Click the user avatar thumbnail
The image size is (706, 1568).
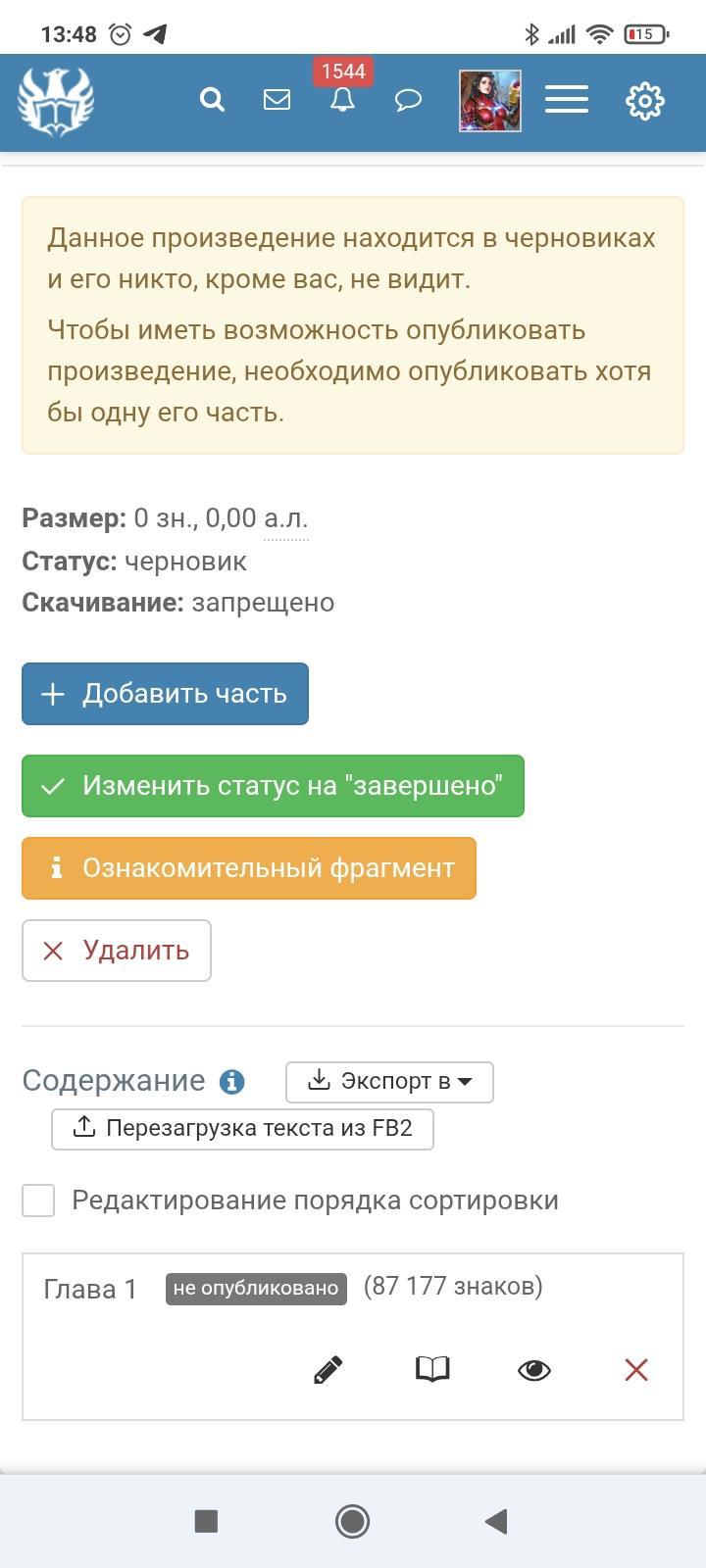coord(490,101)
